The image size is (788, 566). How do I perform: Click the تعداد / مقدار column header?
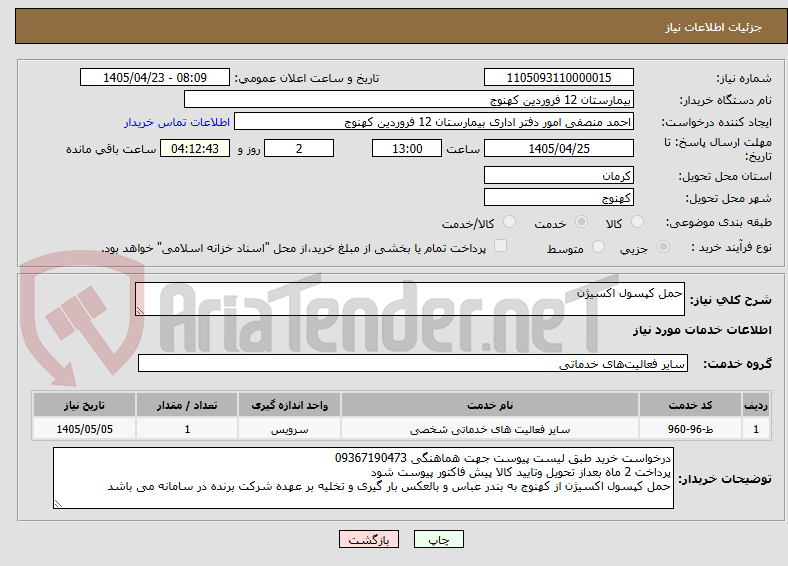(x=186, y=405)
